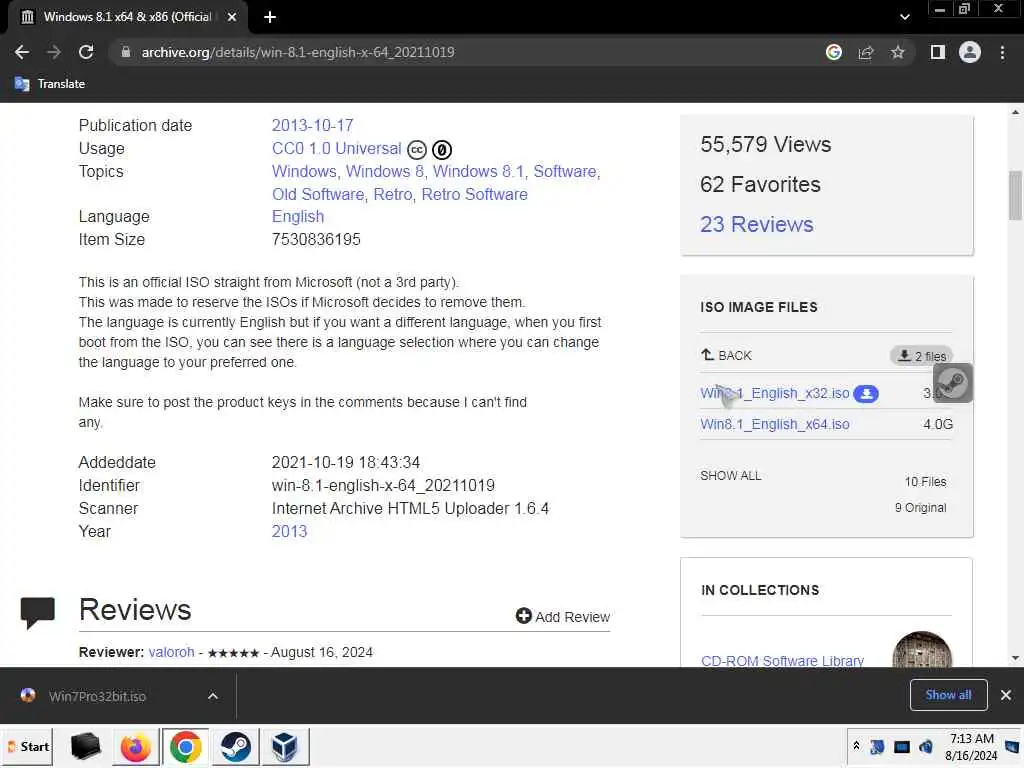Open the English language link
This screenshot has width=1024, height=768.
pyautogui.click(x=298, y=217)
